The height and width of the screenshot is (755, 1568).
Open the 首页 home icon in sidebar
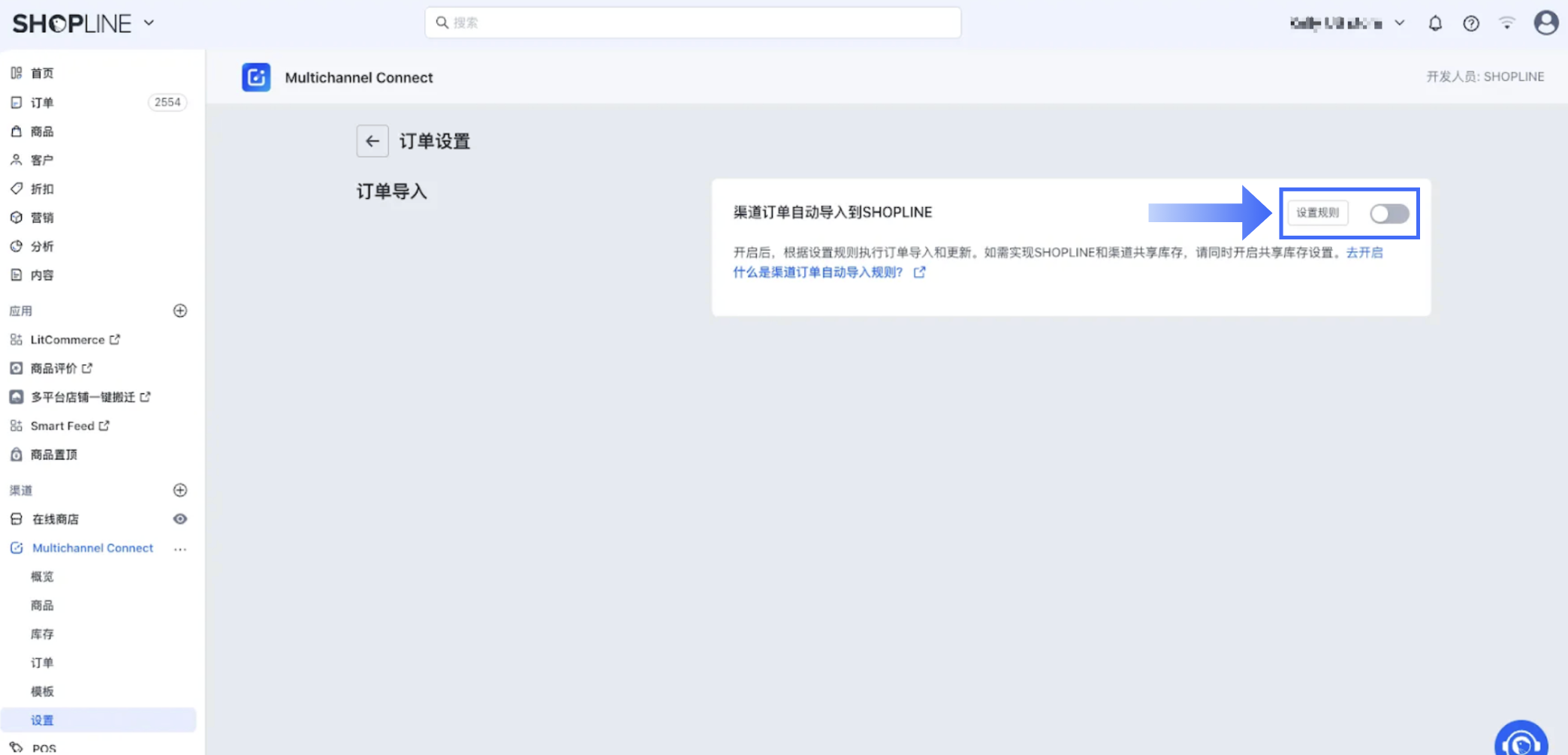click(x=17, y=73)
